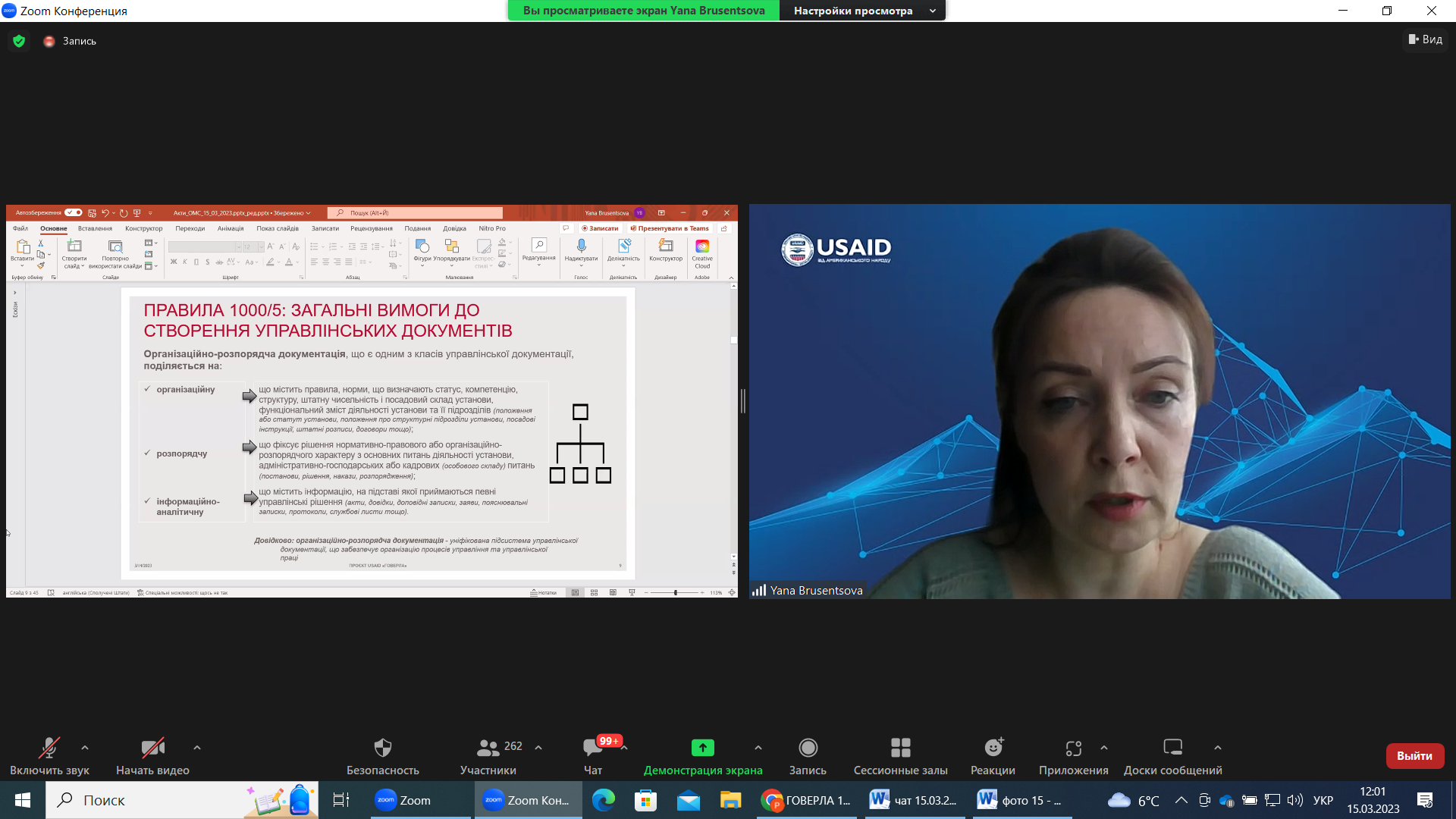Open the Participants panel
Image resolution: width=1456 pixels, height=819 pixels.
488,748
